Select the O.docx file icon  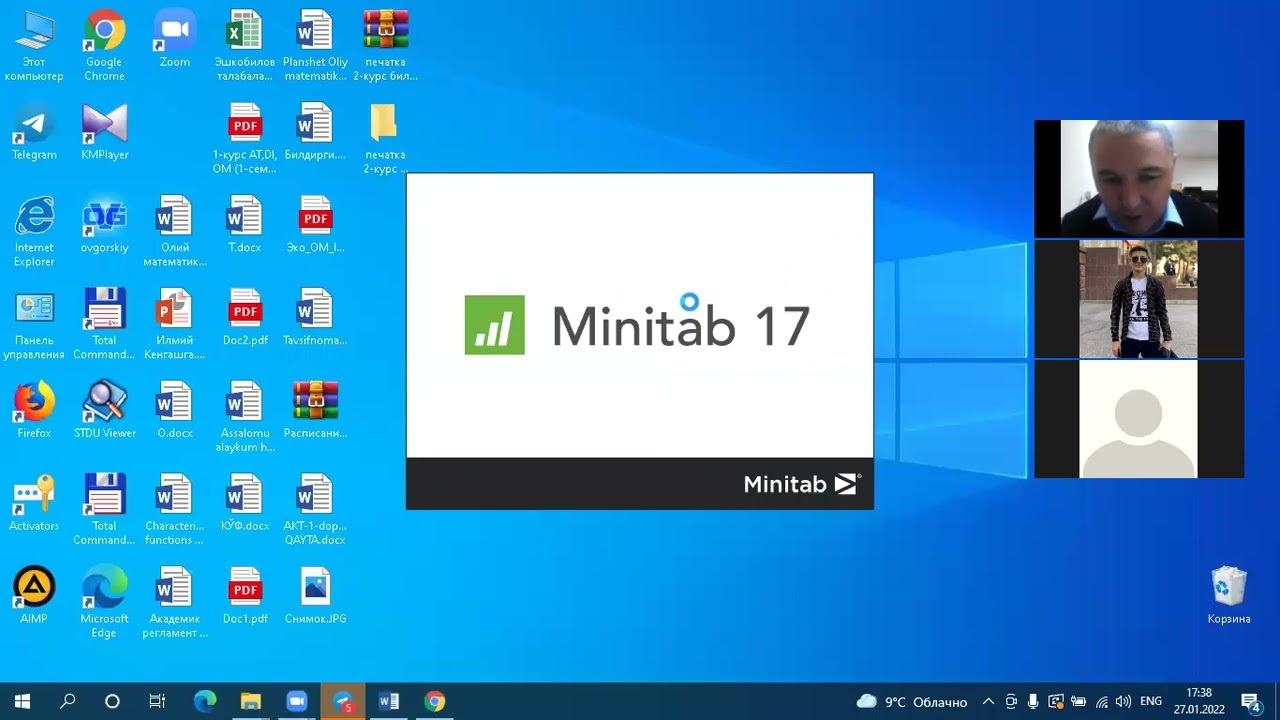point(175,411)
